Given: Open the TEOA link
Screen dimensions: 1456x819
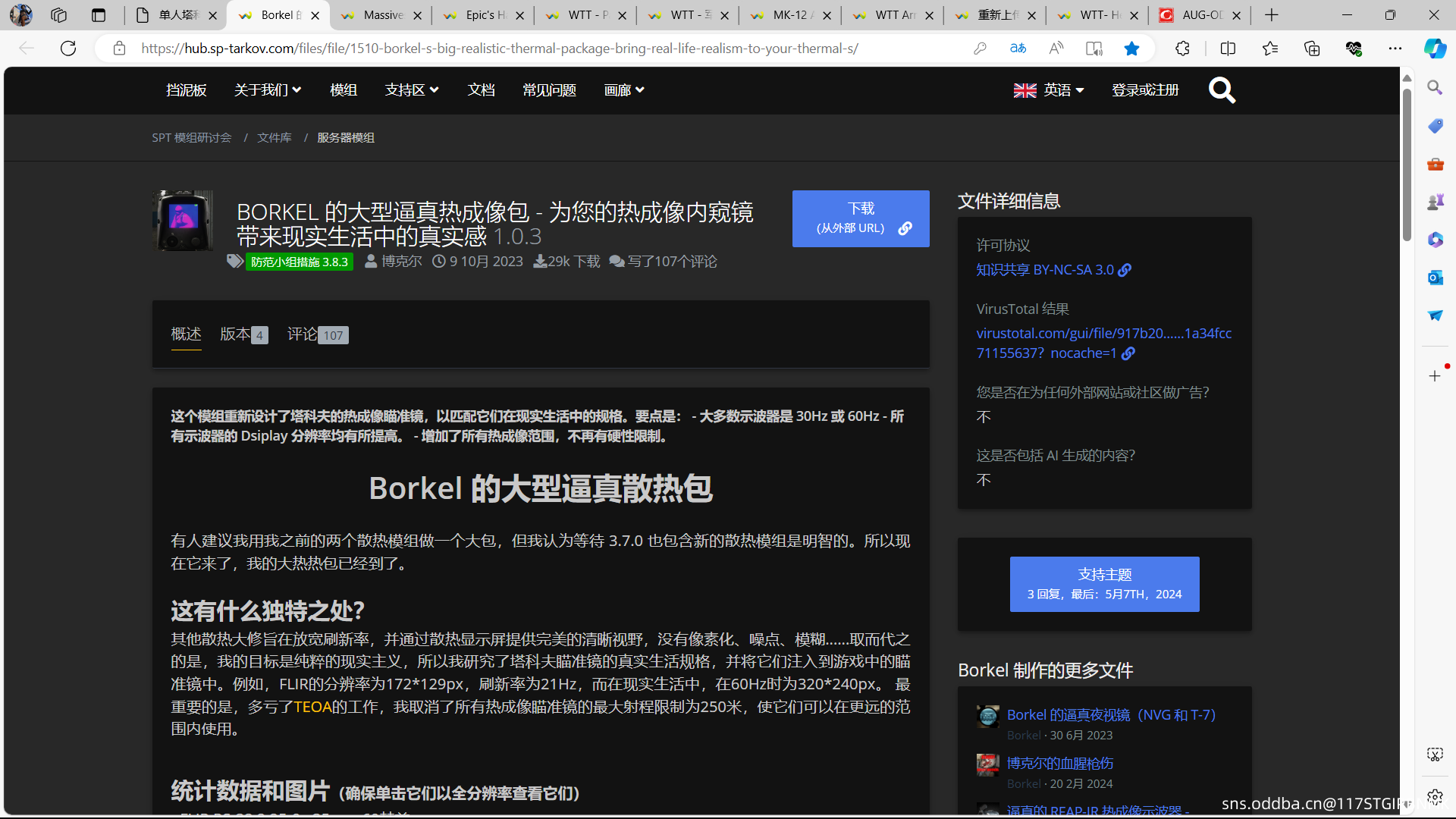Looking at the screenshot, I should pos(312,706).
